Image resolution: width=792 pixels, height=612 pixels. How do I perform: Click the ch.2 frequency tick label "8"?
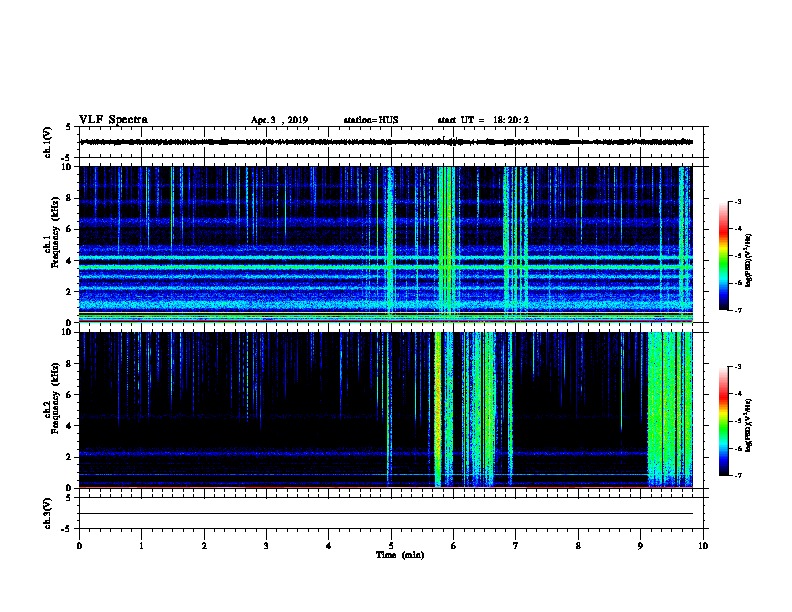click(x=69, y=364)
